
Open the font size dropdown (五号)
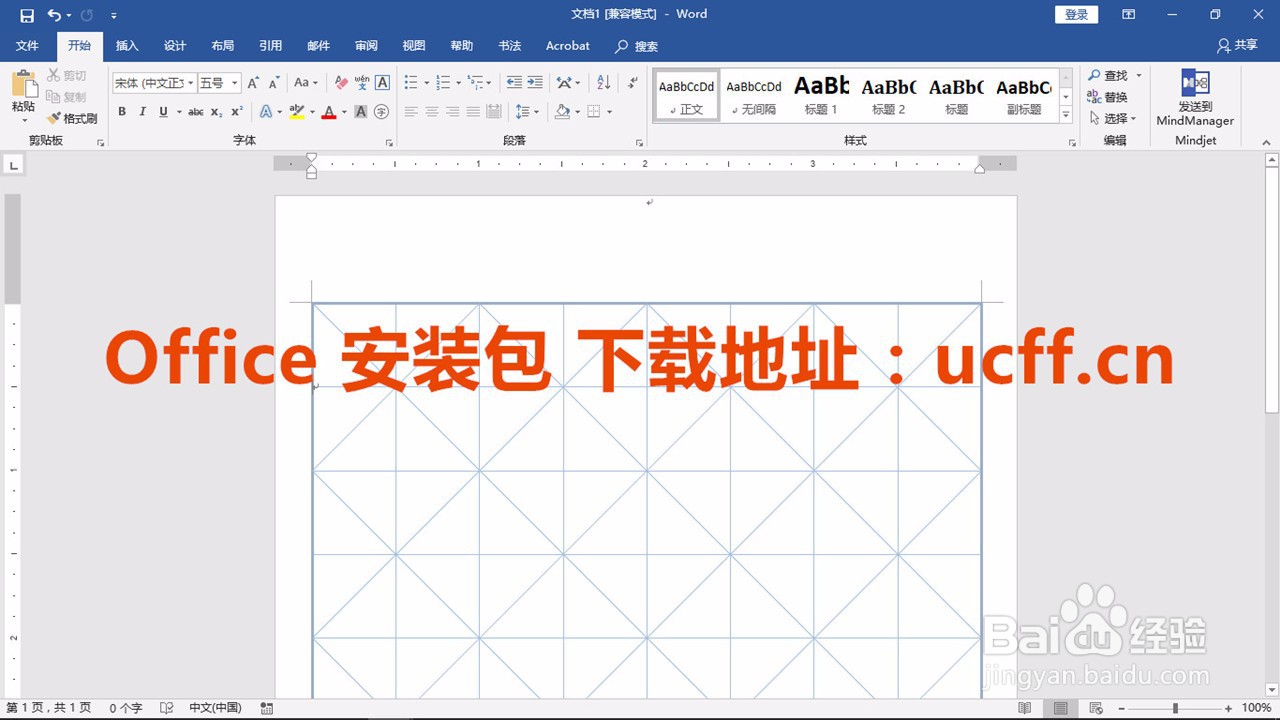(x=235, y=83)
